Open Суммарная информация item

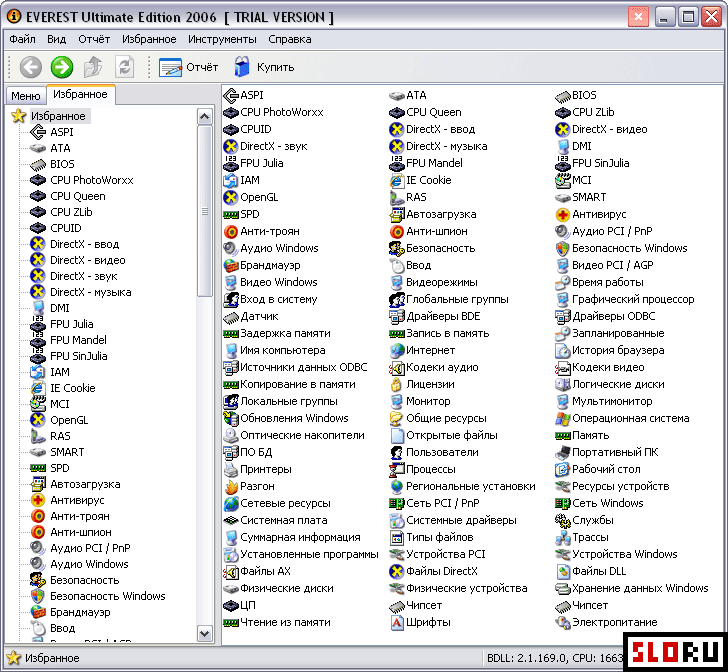coord(292,538)
